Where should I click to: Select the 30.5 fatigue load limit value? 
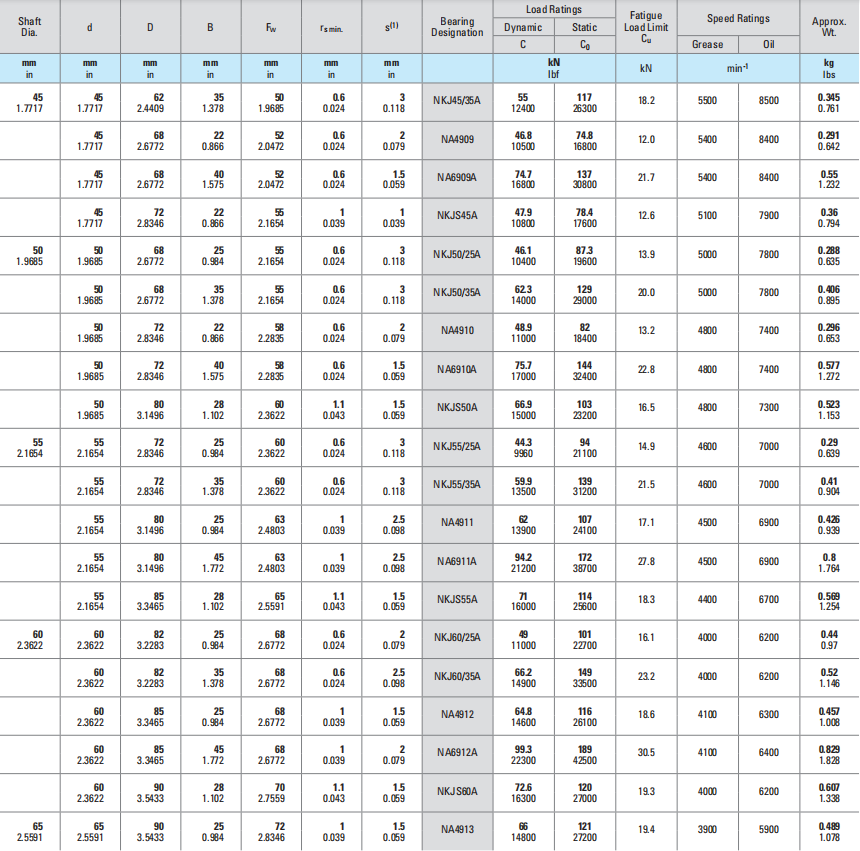(x=646, y=752)
